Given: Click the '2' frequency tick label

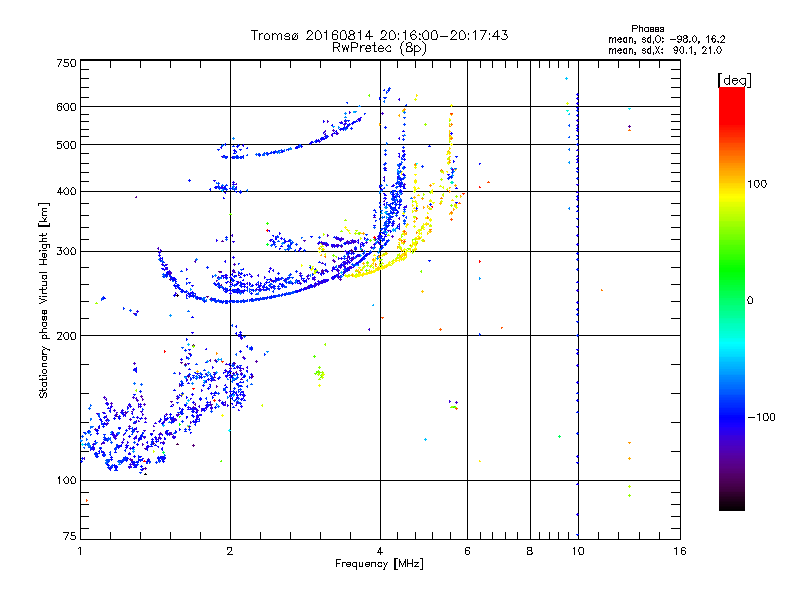Looking at the screenshot, I should [x=230, y=551].
